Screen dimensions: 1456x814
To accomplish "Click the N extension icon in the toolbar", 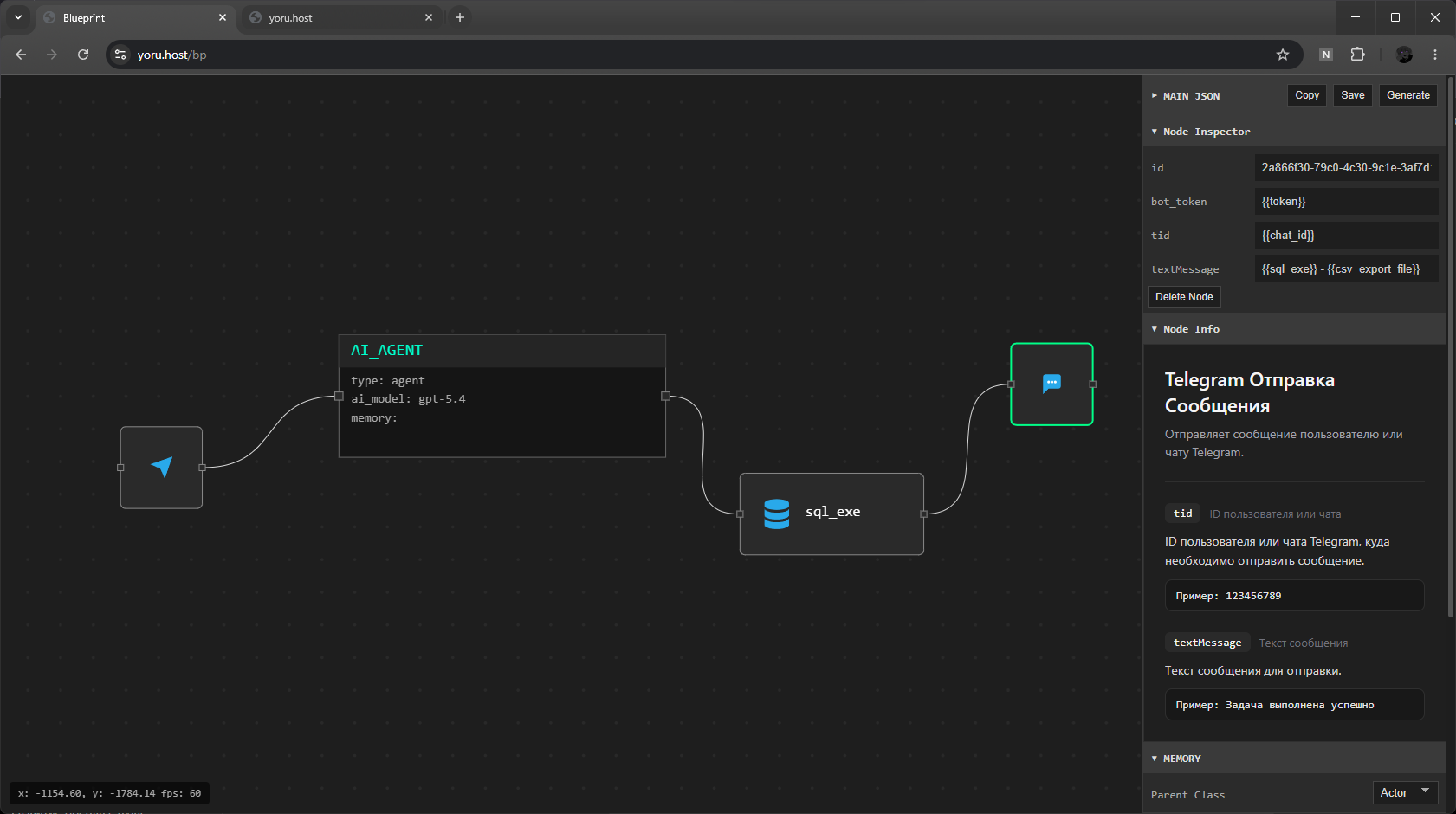I will (1325, 55).
